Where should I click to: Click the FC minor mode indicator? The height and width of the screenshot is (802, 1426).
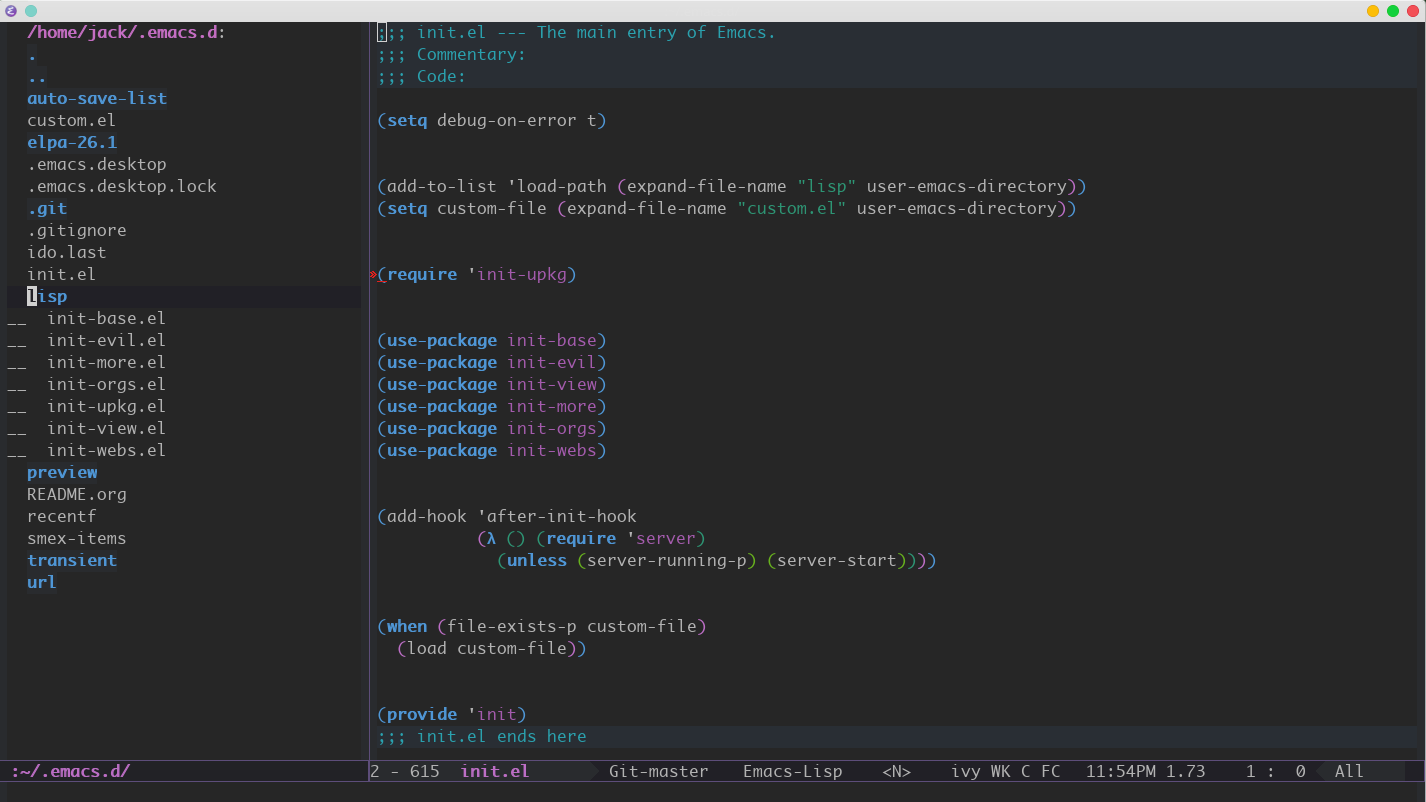1051,771
